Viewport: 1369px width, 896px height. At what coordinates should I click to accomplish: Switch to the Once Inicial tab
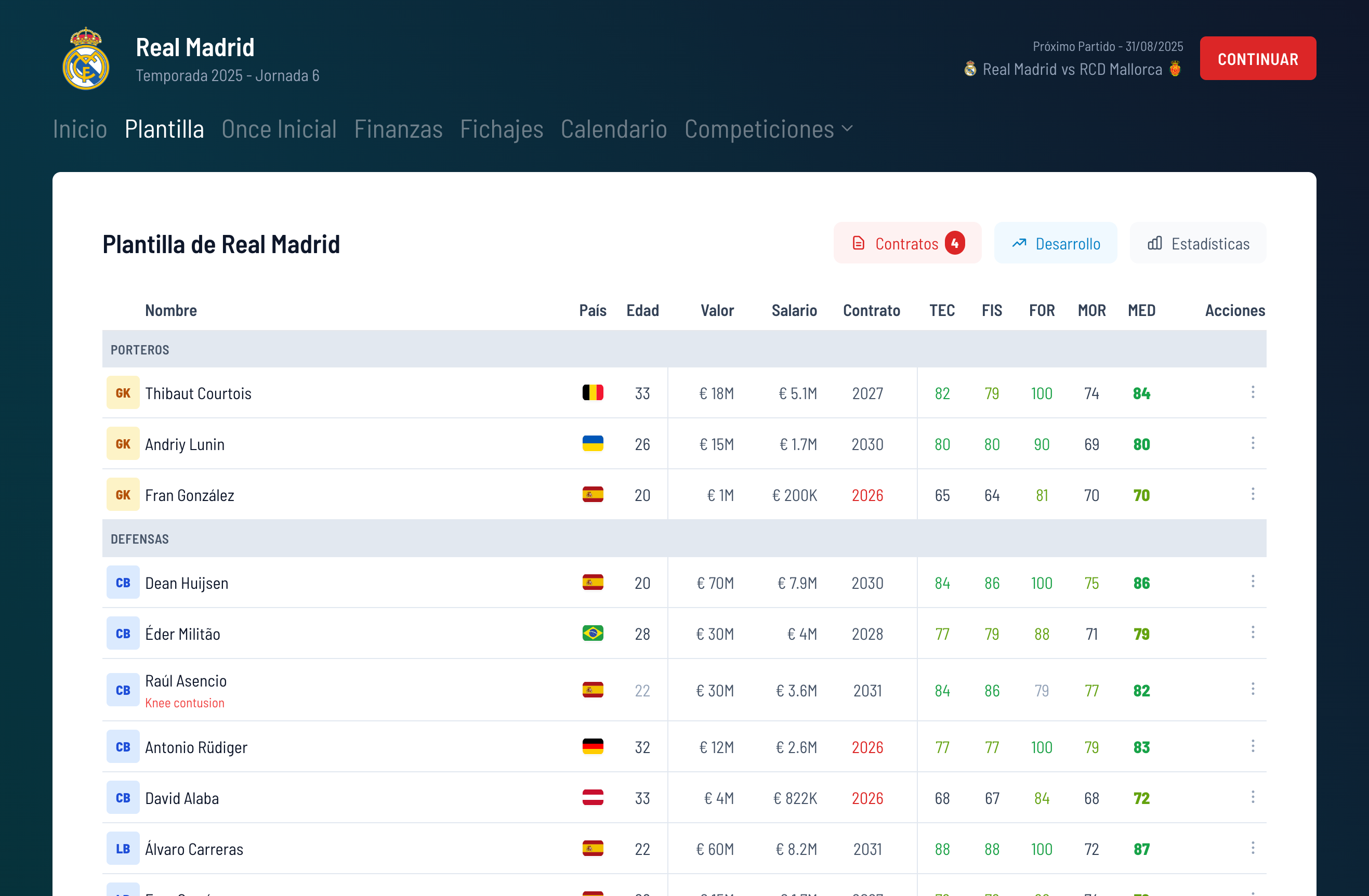coord(279,129)
